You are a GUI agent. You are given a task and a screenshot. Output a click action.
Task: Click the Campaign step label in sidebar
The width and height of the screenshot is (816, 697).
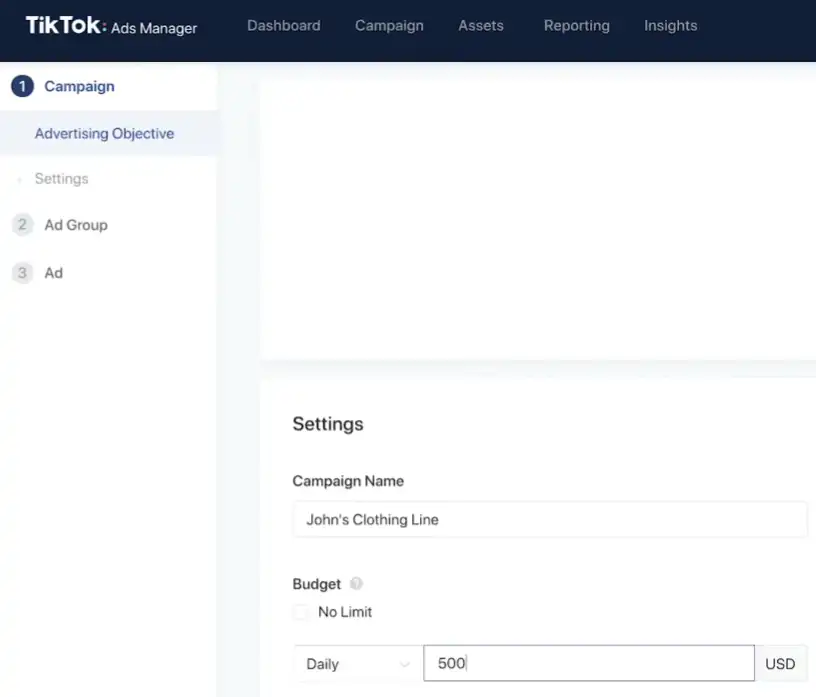coord(79,87)
